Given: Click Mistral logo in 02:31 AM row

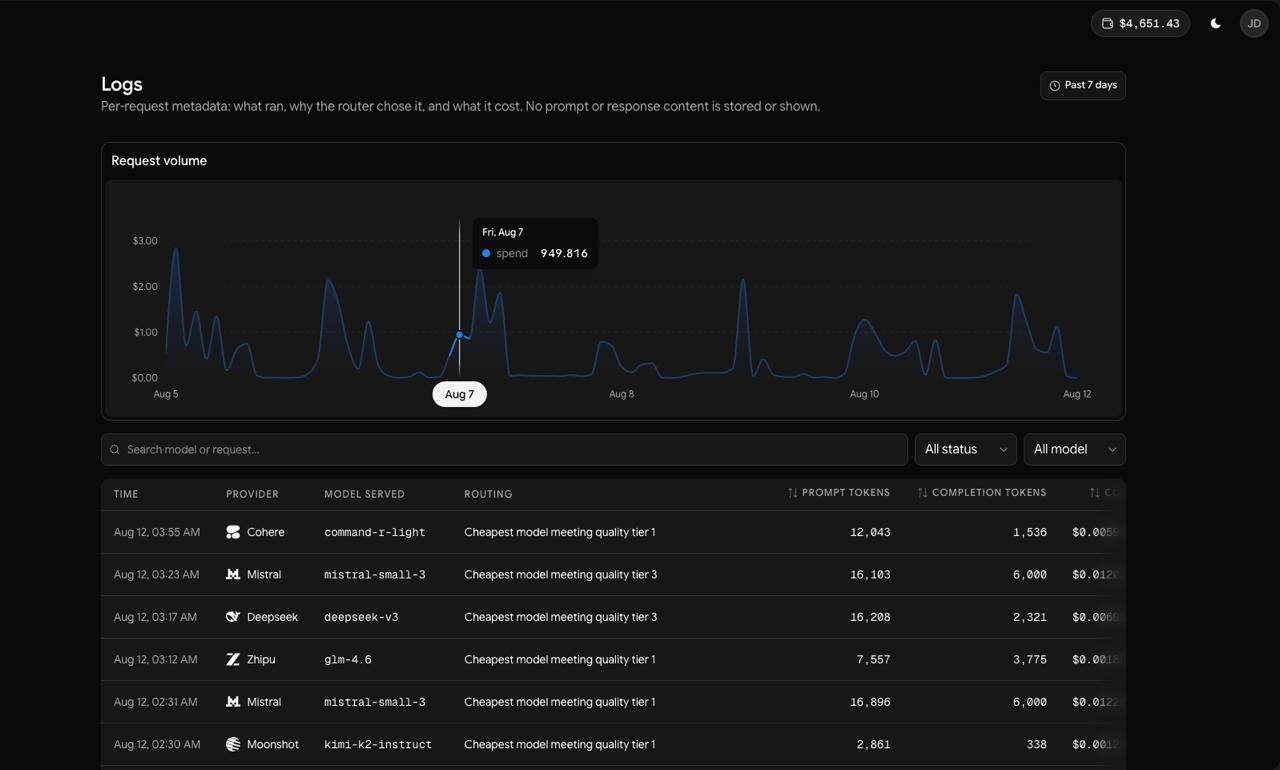Looking at the screenshot, I should pyautogui.click(x=233, y=702).
